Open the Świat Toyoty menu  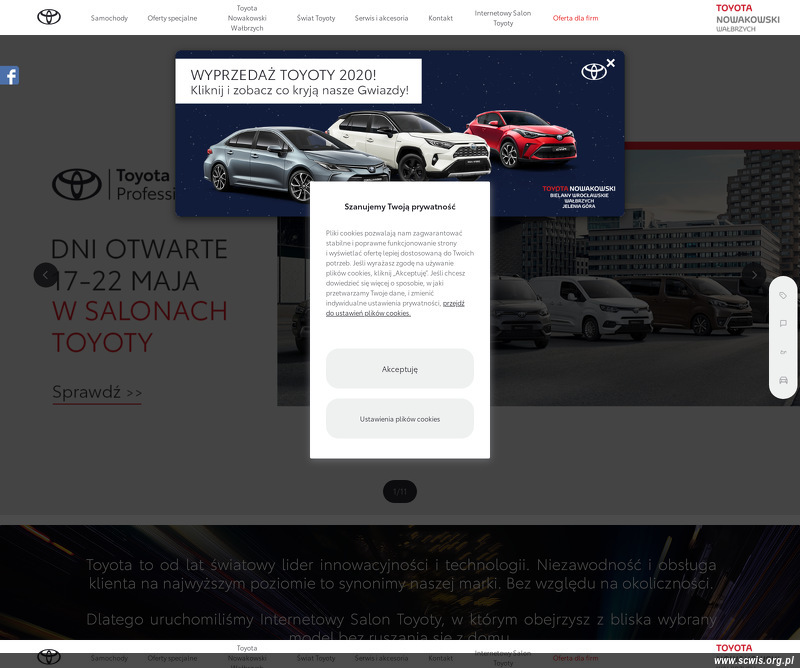click(x=316, y=18)
